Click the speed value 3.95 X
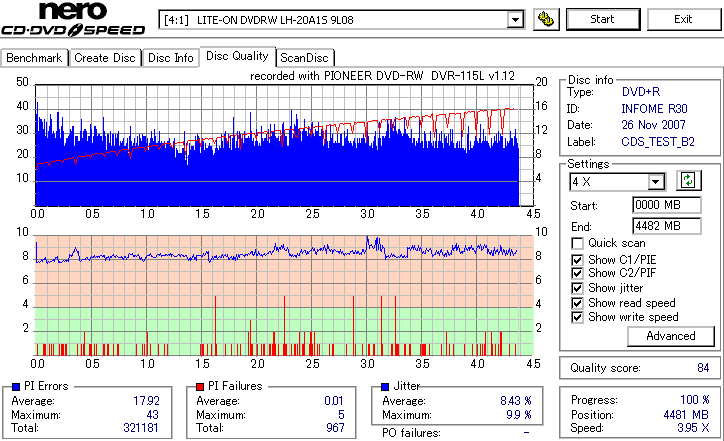The height and width of the screenshot is (441, 724). point(693,428)
